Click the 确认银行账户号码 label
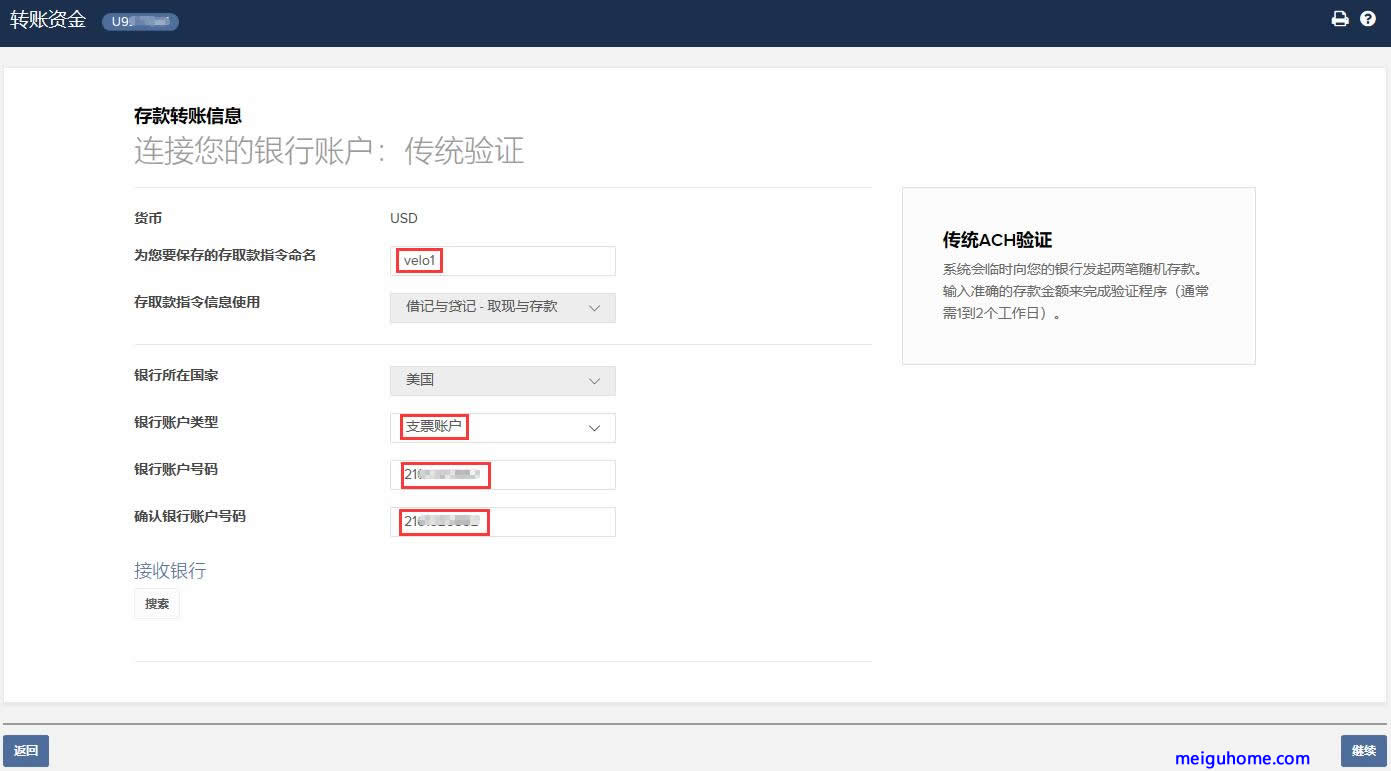This screenshot has width=1391, height=771. 190,517
